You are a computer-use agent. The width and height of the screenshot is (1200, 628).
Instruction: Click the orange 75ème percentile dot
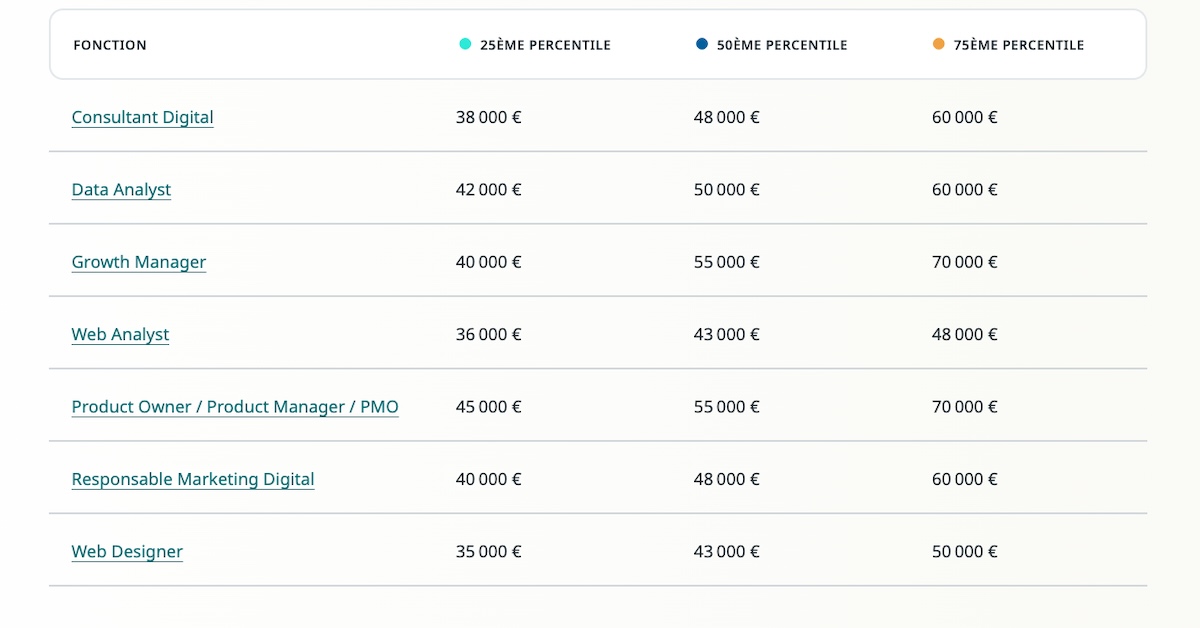click(x=939, y=44)
